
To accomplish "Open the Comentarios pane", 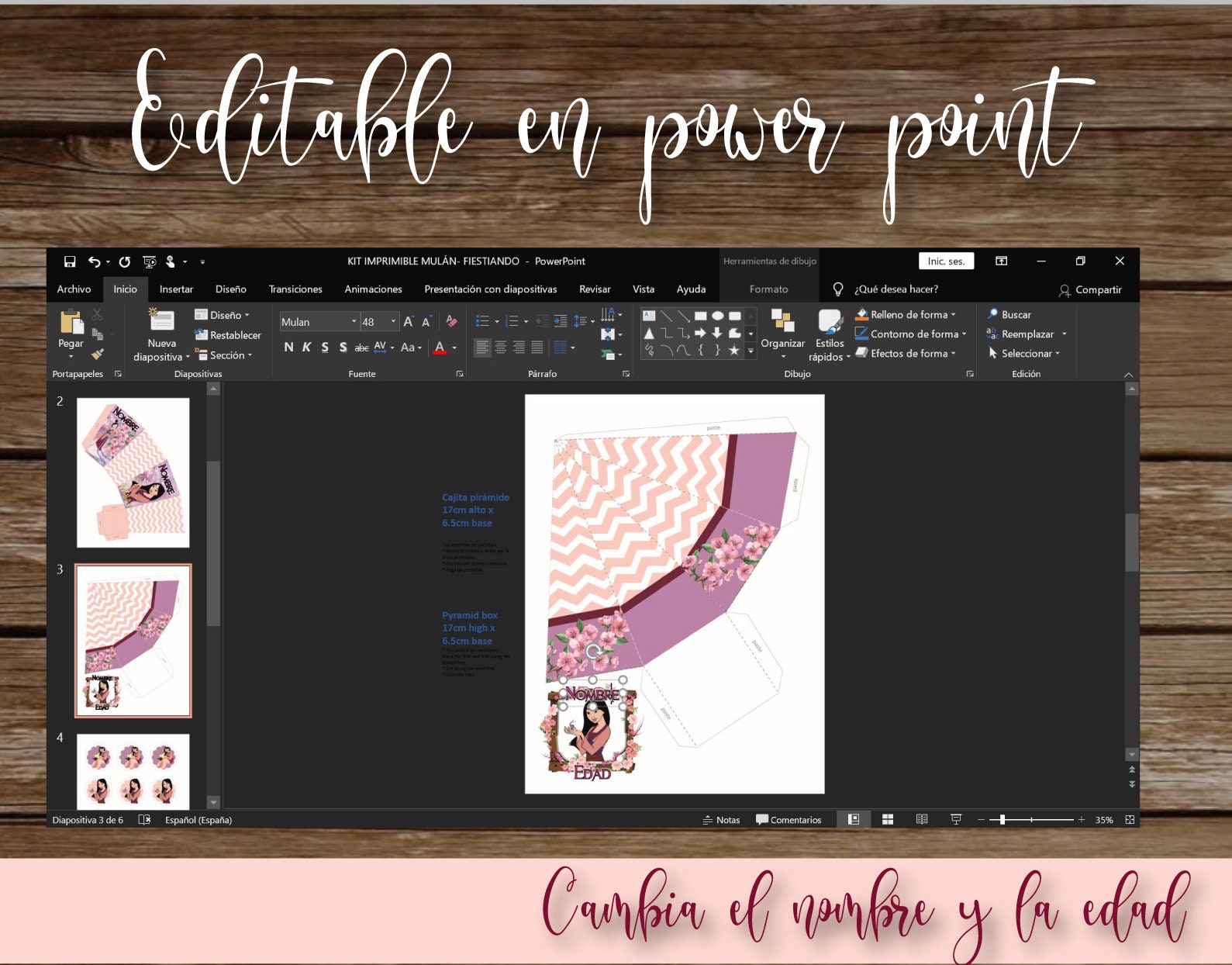I will [x=789, y=820].
